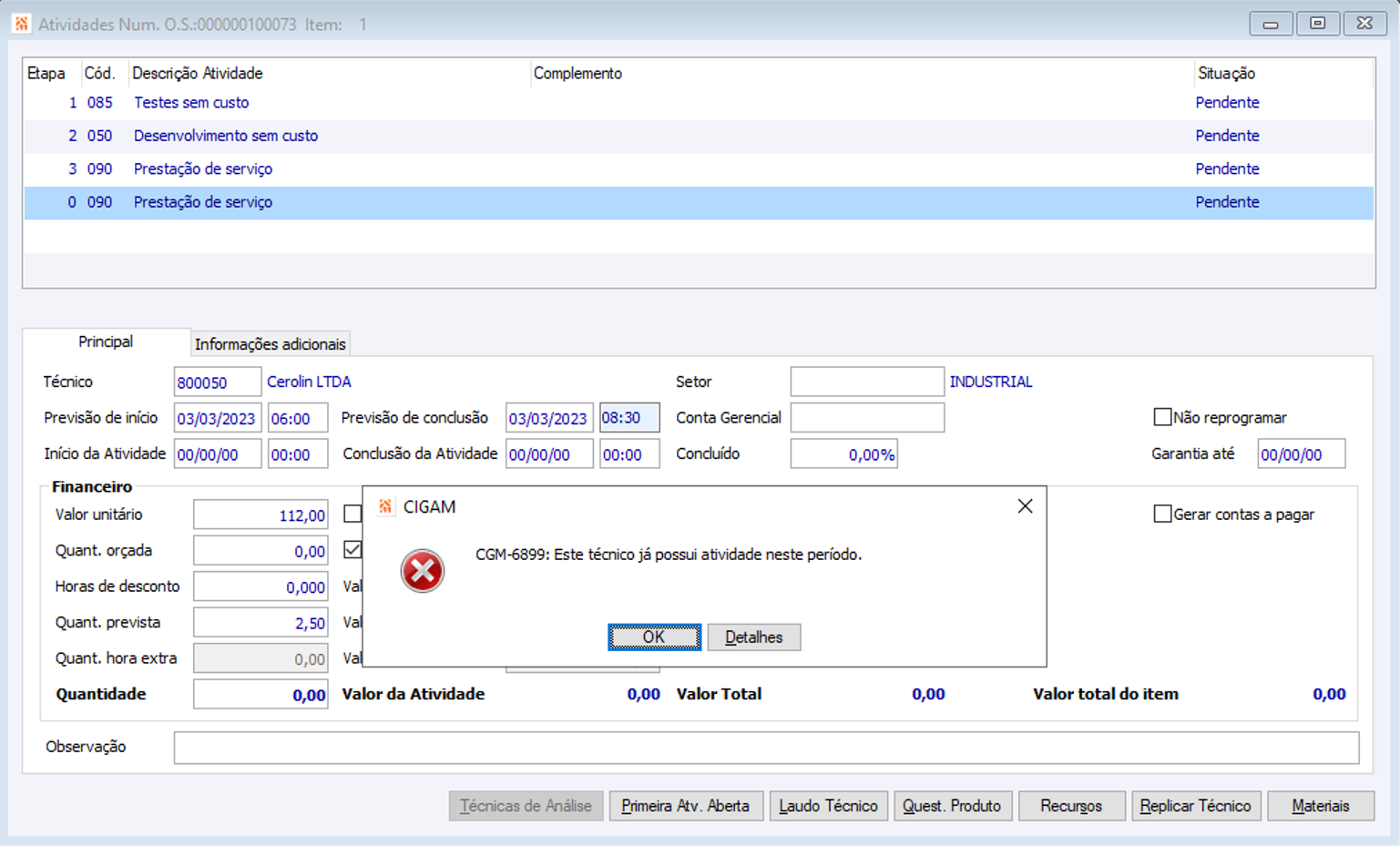Open the Materiais button
This screenshot has width=1400, height=846.
pos(1321,806)
